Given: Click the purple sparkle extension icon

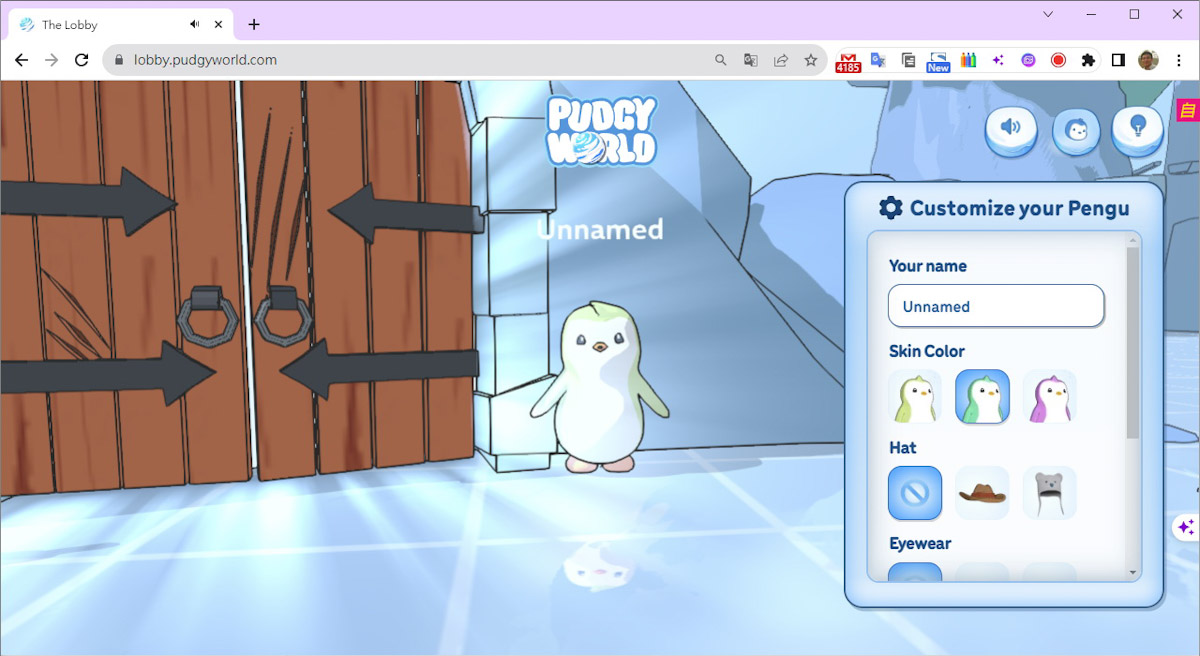Looking at the screenshot, I should point(998,60).
